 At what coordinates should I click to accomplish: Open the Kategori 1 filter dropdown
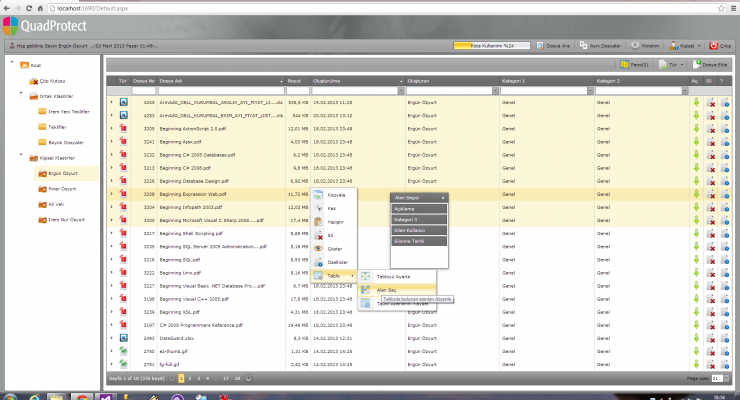590,91
